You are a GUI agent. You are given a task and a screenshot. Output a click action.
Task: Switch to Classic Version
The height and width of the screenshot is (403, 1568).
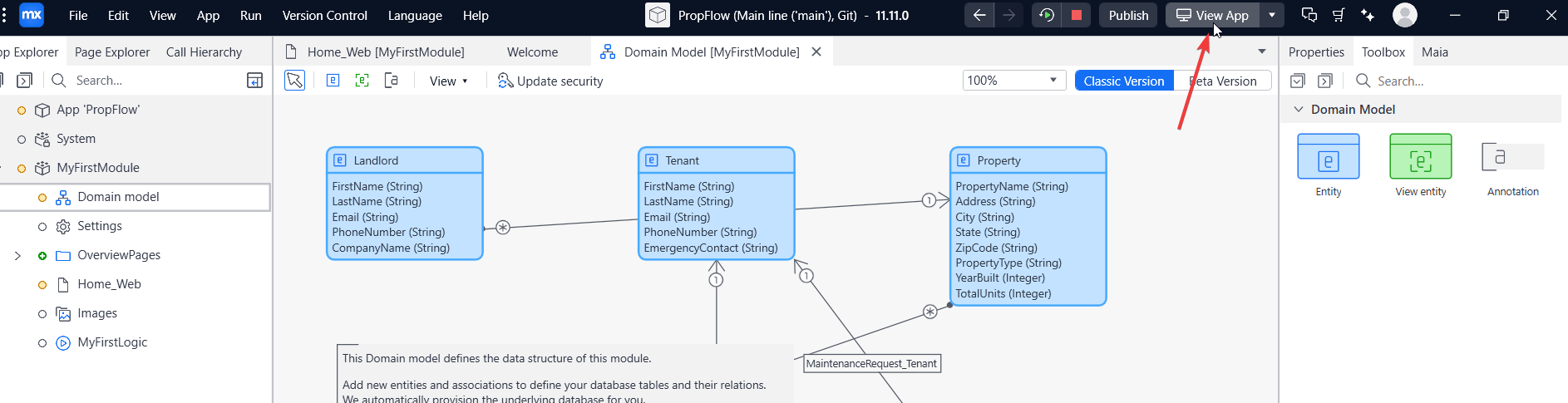(1124, 81)
